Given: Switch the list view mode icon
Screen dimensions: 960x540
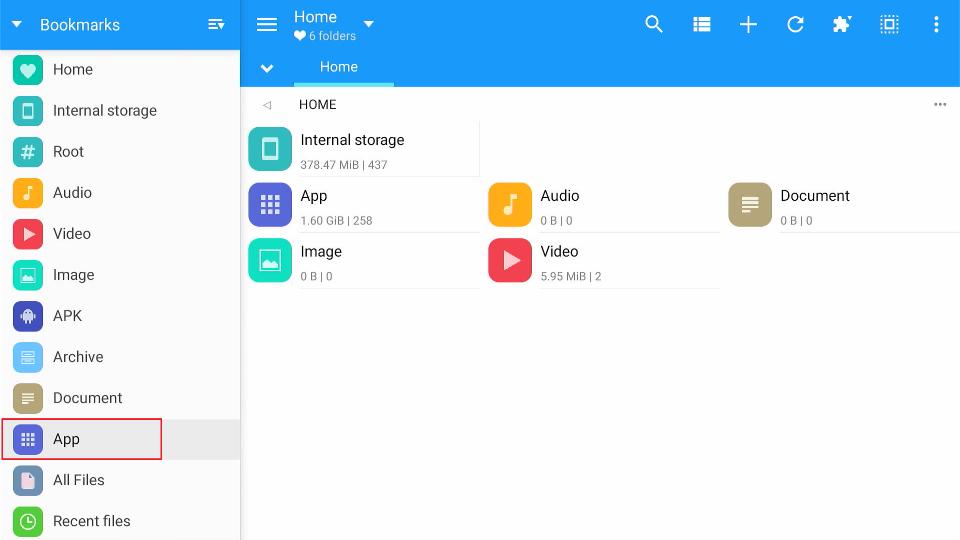Looking at the screenshot, I should pos(702,24).
